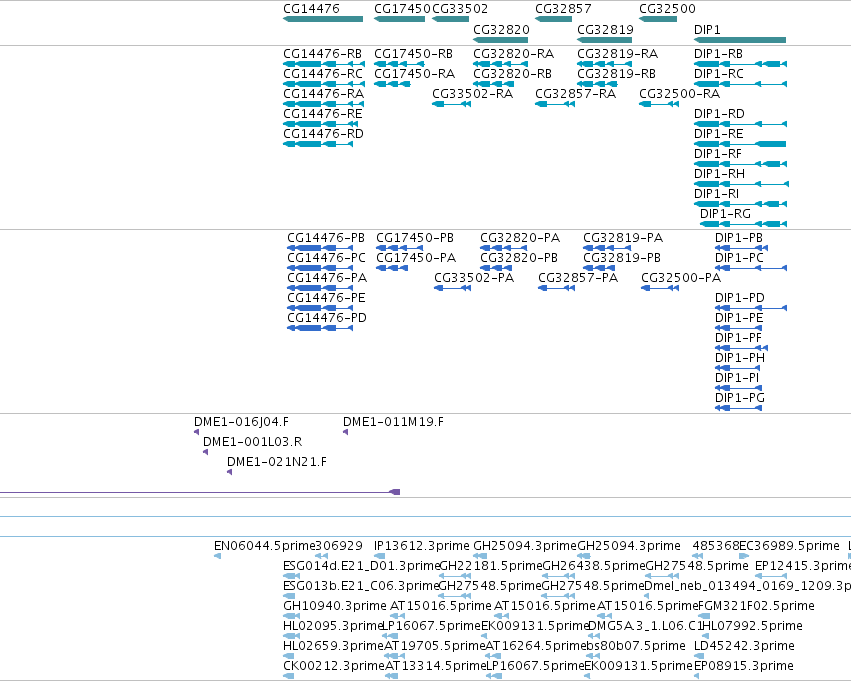Viewport: 851px width, 681px height.
Task: Click protein CG17450-PA
Action: point(392,268)
